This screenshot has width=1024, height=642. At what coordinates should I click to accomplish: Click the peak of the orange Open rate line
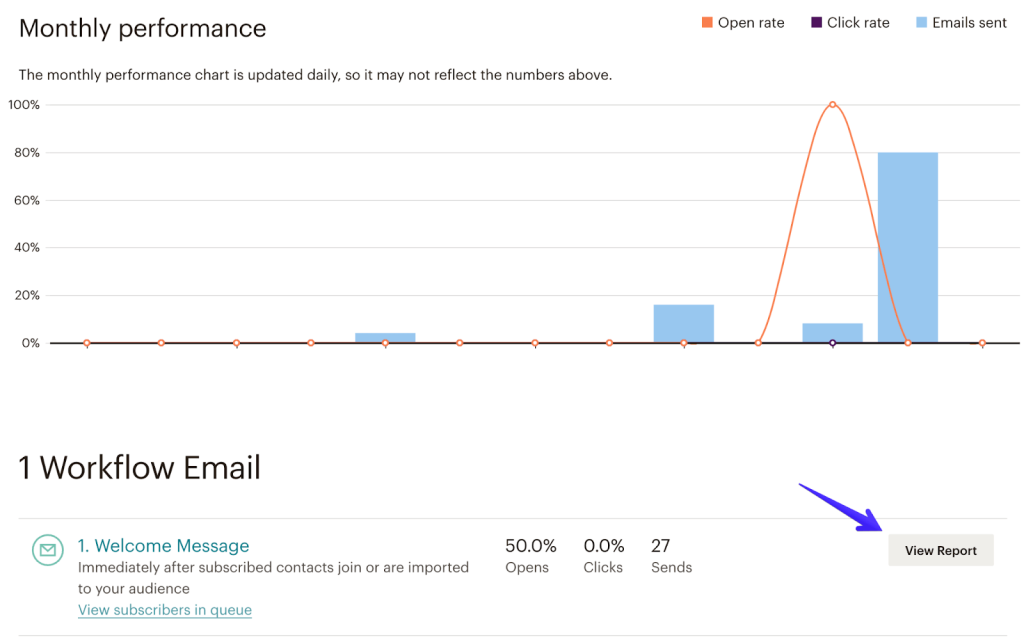pyautogui.click(x=832, y=103)
